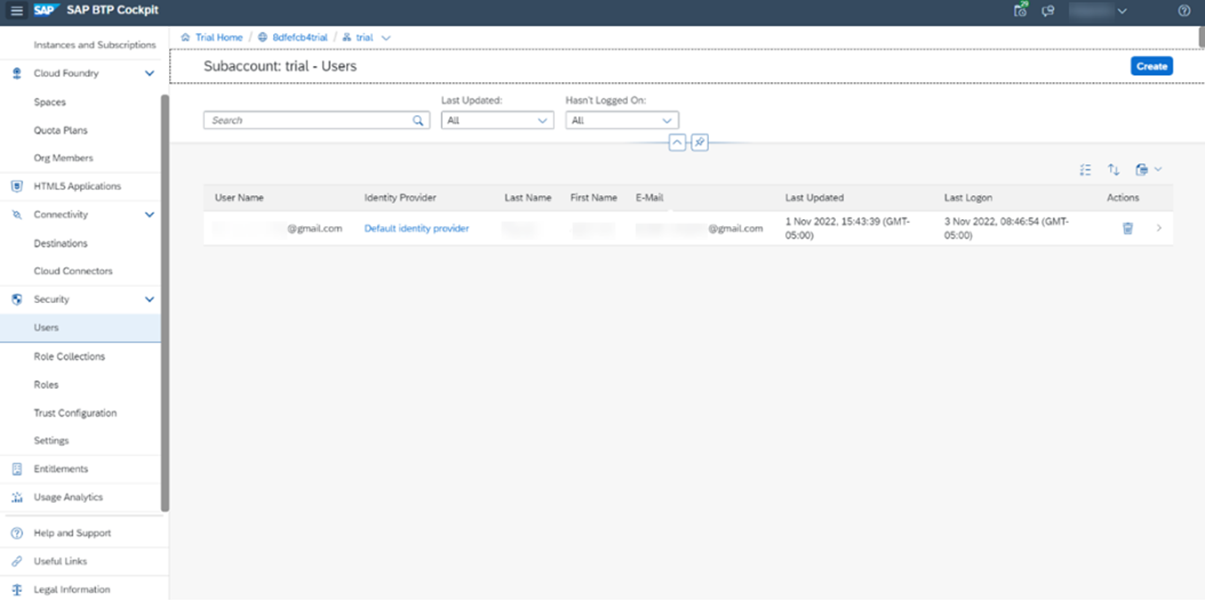The height and width of the screenshot is (601, 1205).
Task: Click the Legal Information icon
Action: [x=16, y=590]
